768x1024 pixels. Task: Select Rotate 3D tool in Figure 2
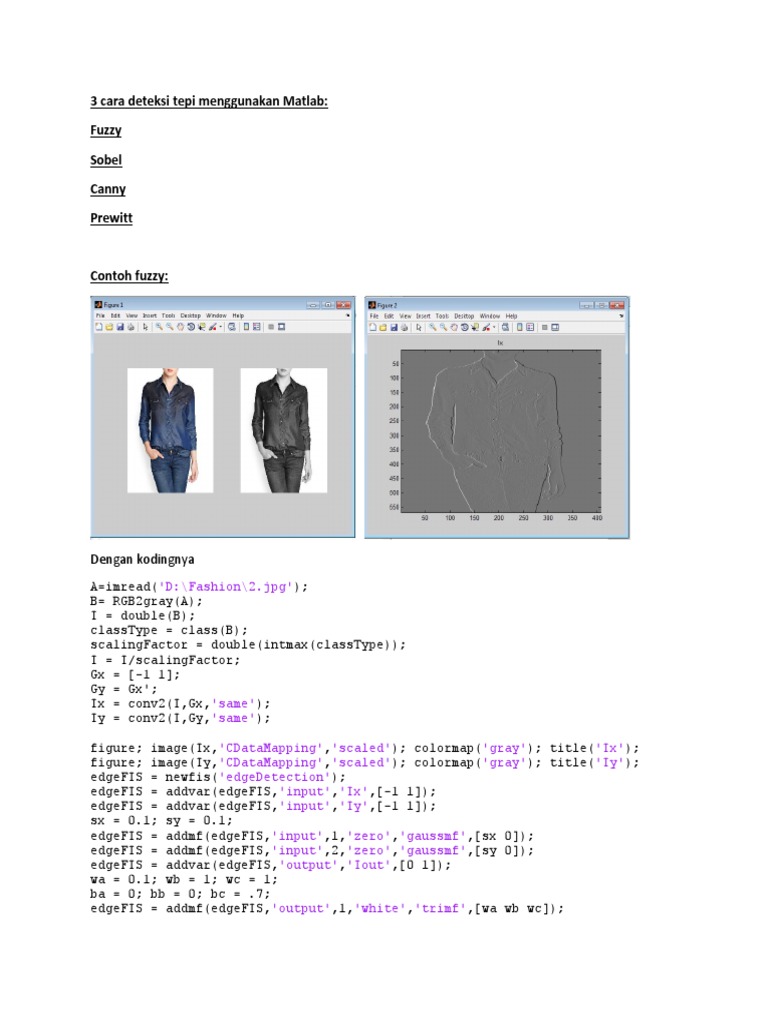(x=465, y=327)
